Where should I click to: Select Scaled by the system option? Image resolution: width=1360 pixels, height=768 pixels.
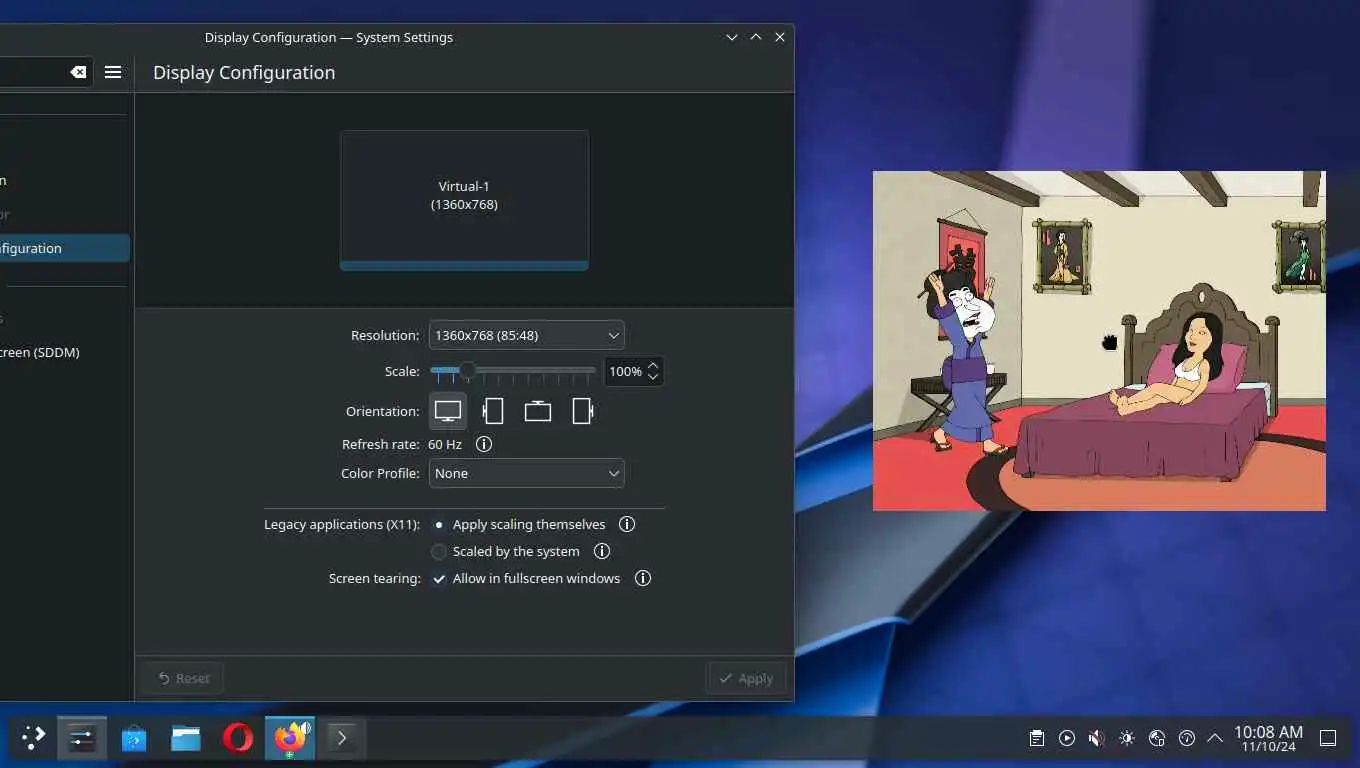point(505,551)
